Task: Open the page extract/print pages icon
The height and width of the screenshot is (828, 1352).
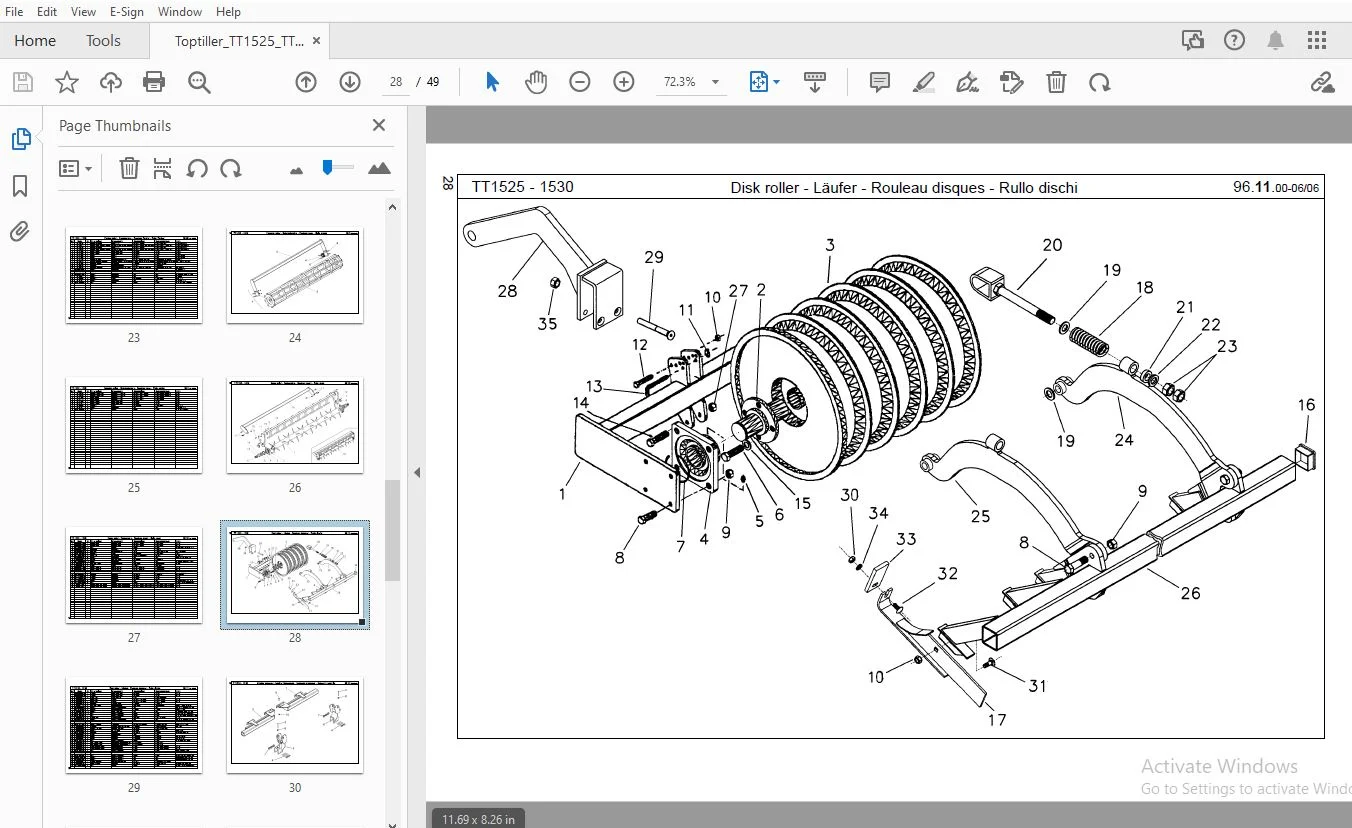Action: coord(163,168)
